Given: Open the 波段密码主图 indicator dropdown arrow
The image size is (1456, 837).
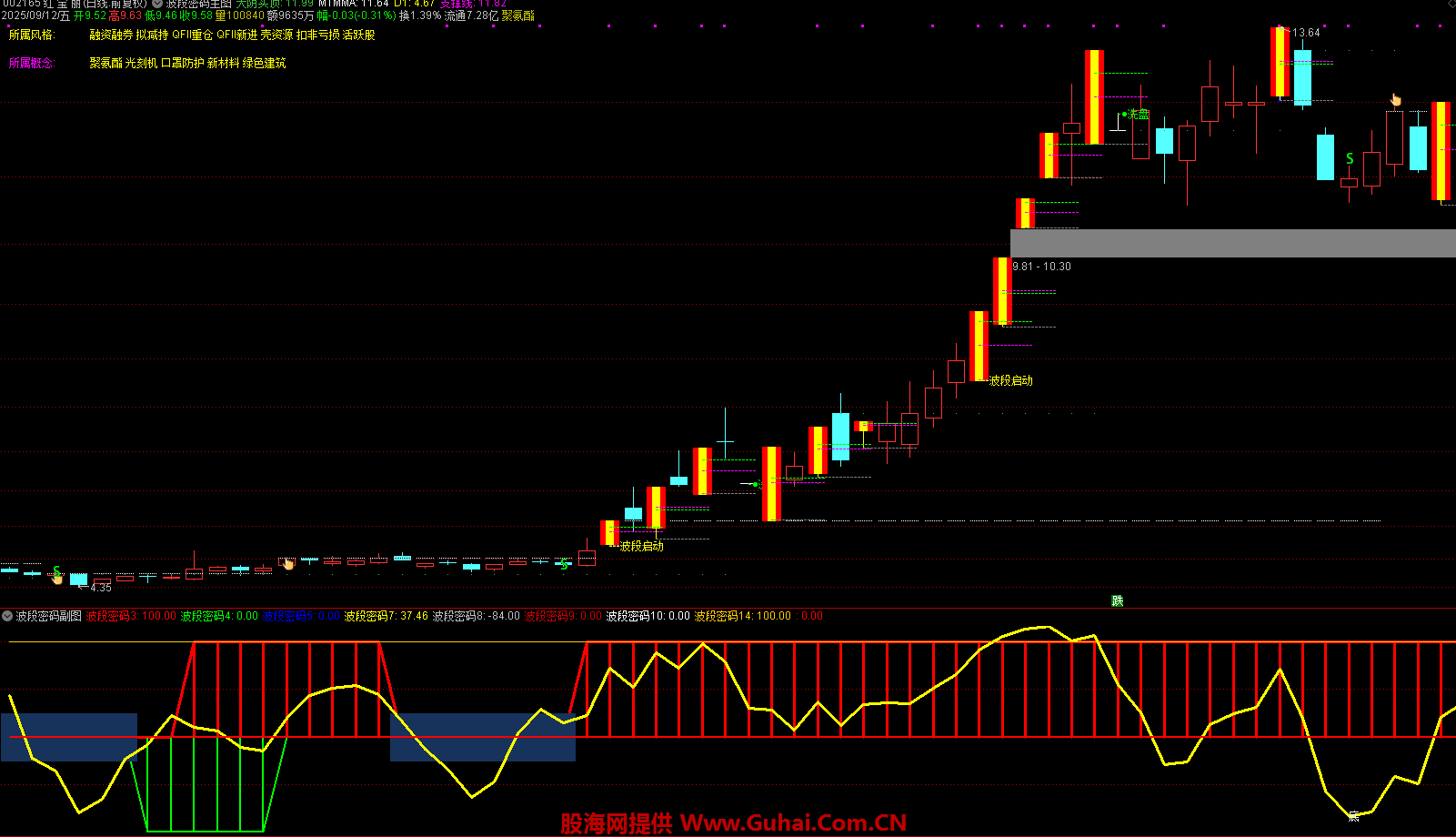Looking at the screenshot, I should pyautogui.click(x=157, y=4).
